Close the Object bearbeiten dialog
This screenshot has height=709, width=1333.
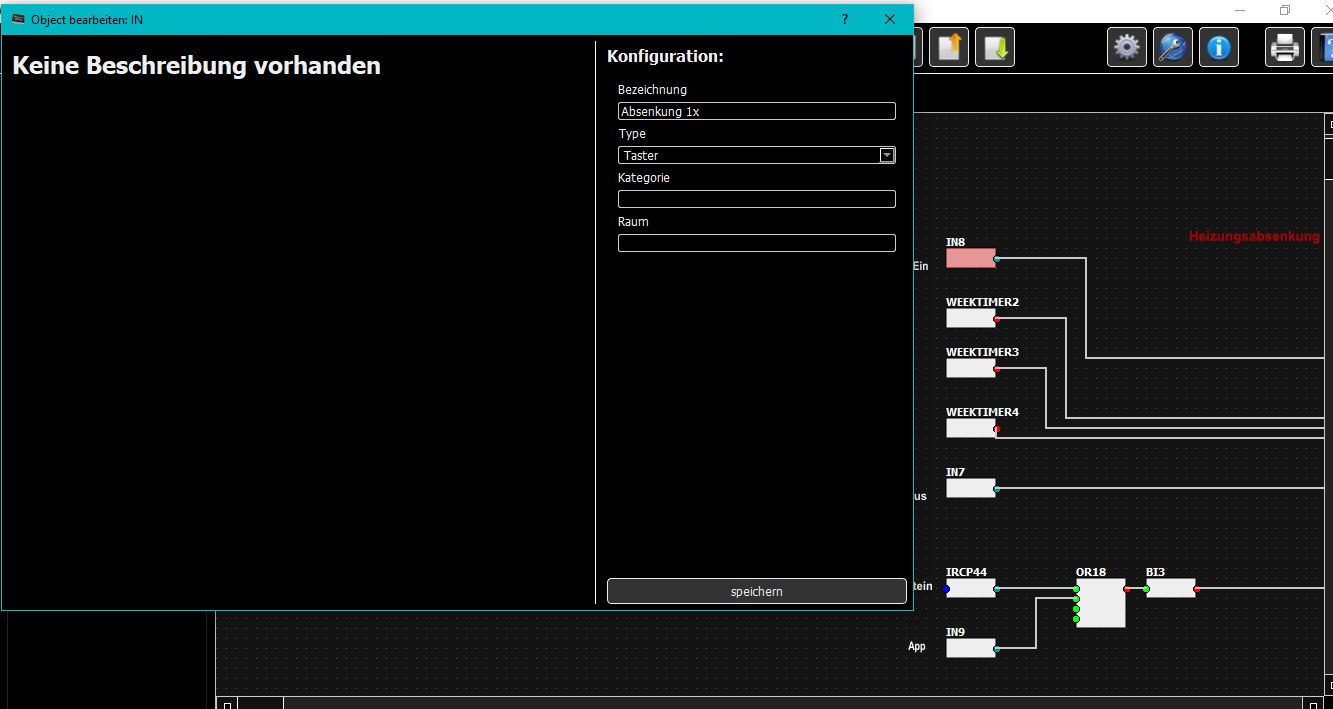click(x=890, y=19)
